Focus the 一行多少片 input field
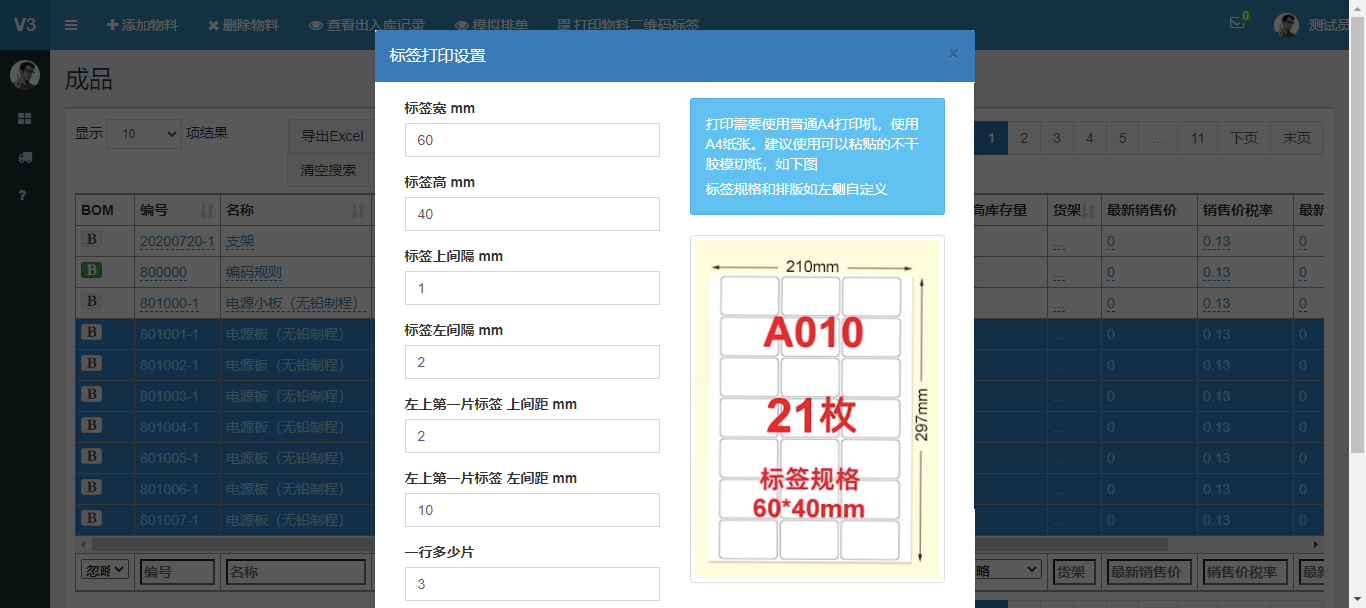The height and width of the screenshot is (608, 1366). point(532,584)
